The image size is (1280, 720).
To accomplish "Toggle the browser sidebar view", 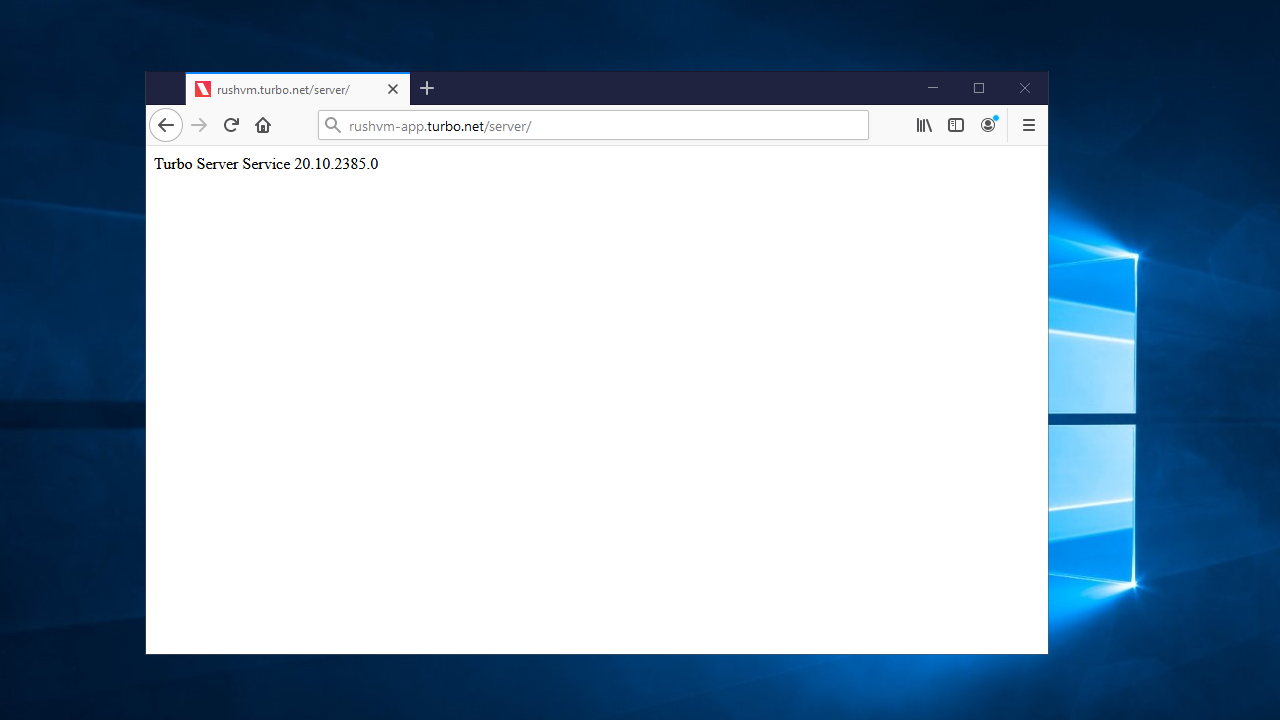I will 955,125.
